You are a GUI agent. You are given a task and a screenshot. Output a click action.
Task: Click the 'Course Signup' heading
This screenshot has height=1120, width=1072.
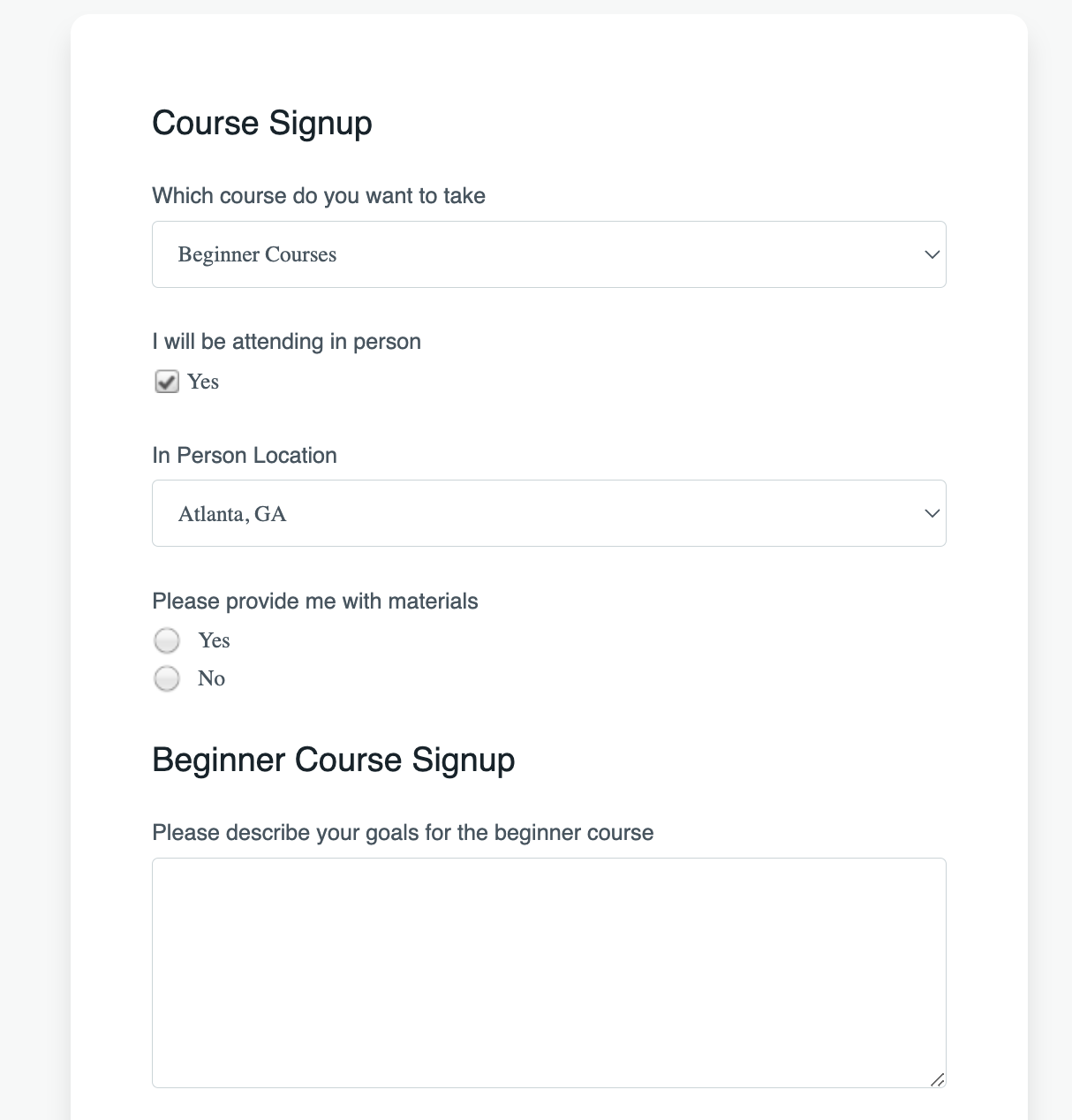click(262, 123)
